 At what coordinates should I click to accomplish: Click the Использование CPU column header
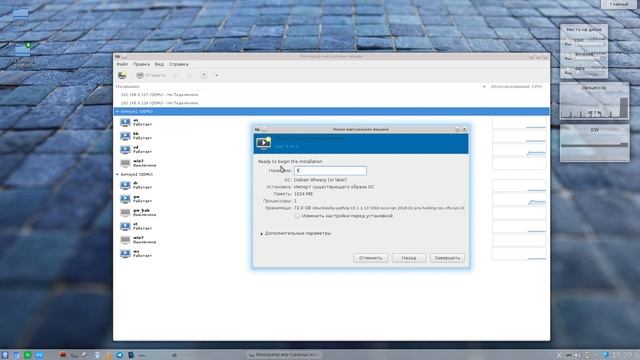click(516, 87)
